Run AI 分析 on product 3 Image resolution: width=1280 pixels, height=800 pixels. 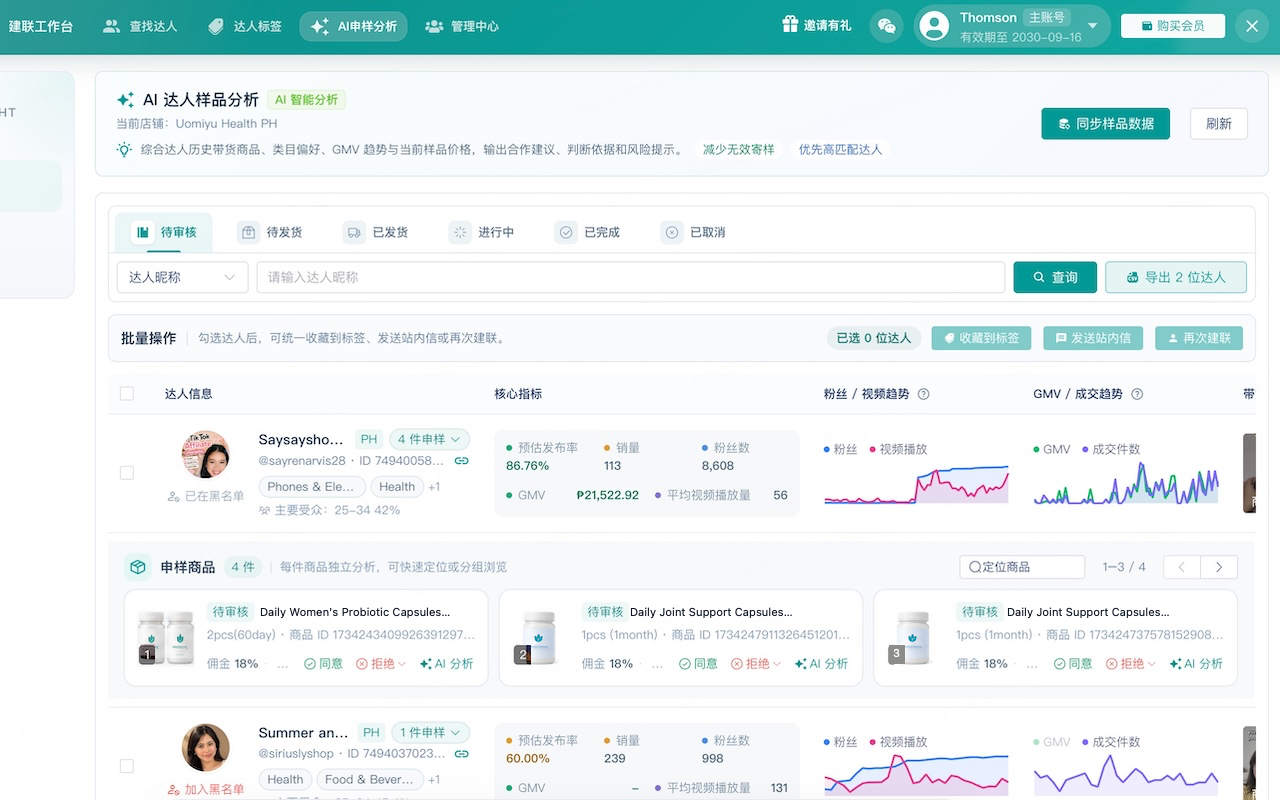point(1196,663)
